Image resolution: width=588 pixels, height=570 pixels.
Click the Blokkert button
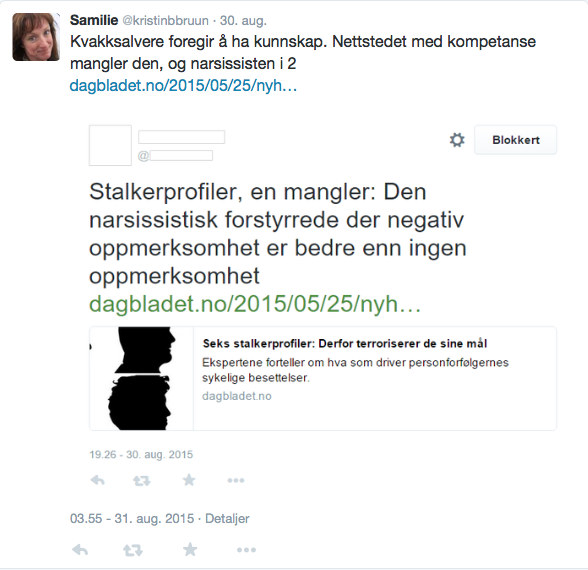point(516,140)
